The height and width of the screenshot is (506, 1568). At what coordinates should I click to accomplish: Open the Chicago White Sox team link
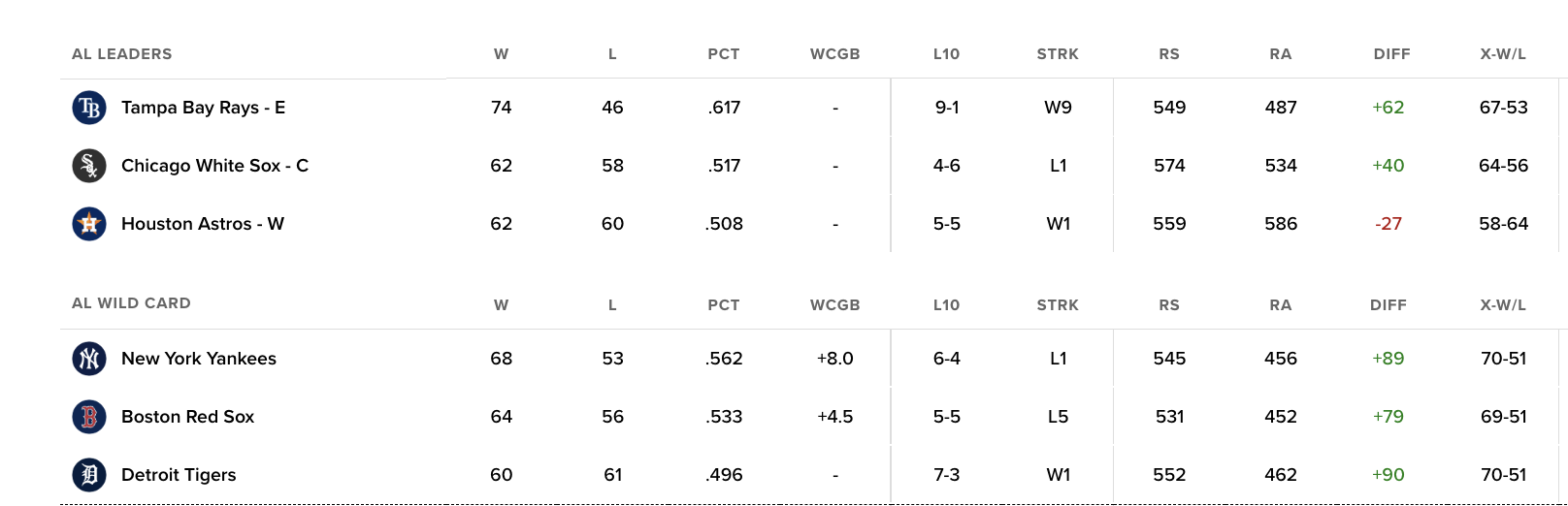tap(214, 166)
